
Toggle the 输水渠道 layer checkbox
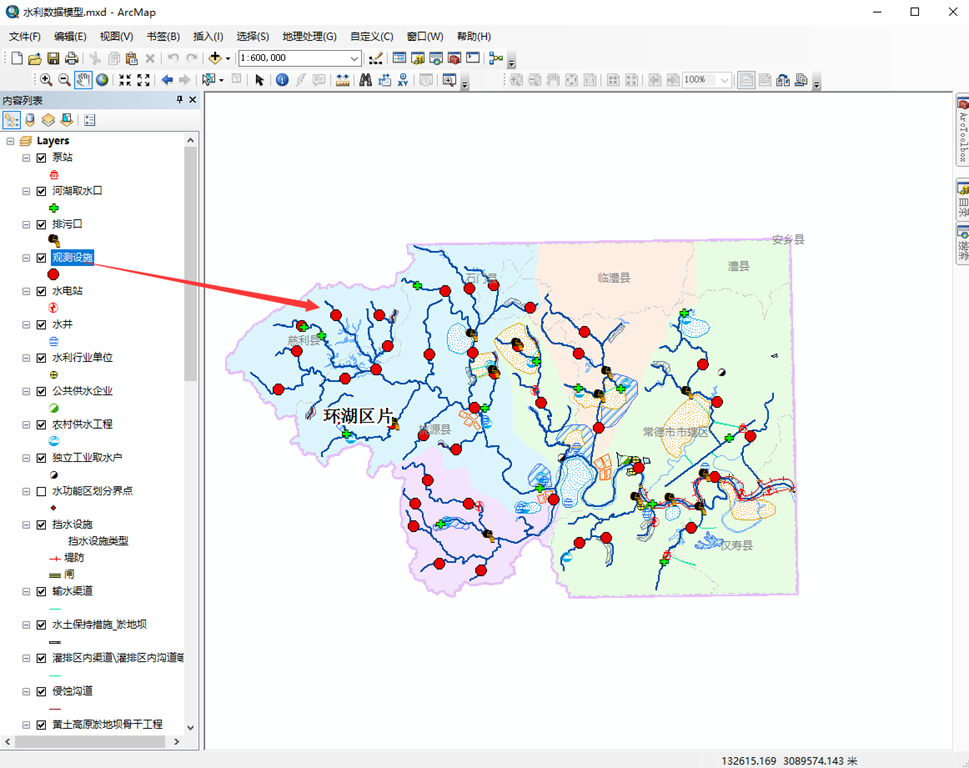(41, 591)
